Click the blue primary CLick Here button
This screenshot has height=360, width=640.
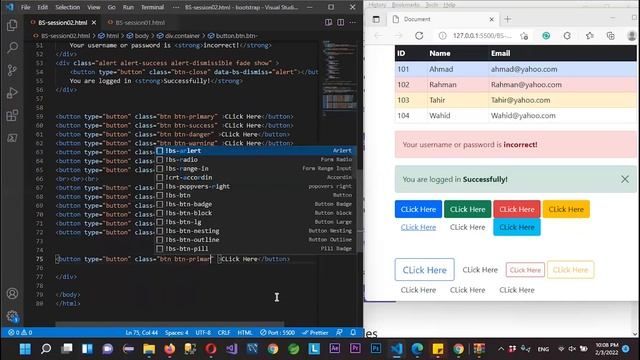418,209
